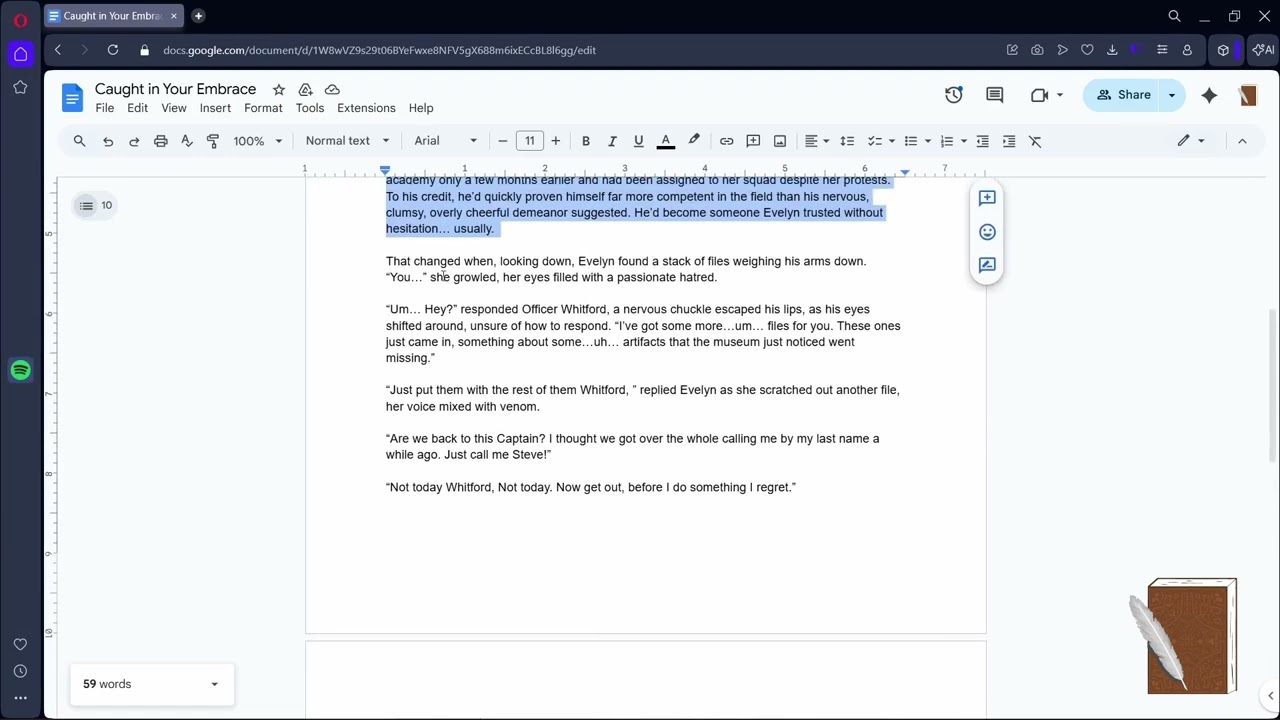Image resolution: width=1280 pixels, height=720 pixels.
Task: Increase font size with plus button
Action: click(556, 141)
